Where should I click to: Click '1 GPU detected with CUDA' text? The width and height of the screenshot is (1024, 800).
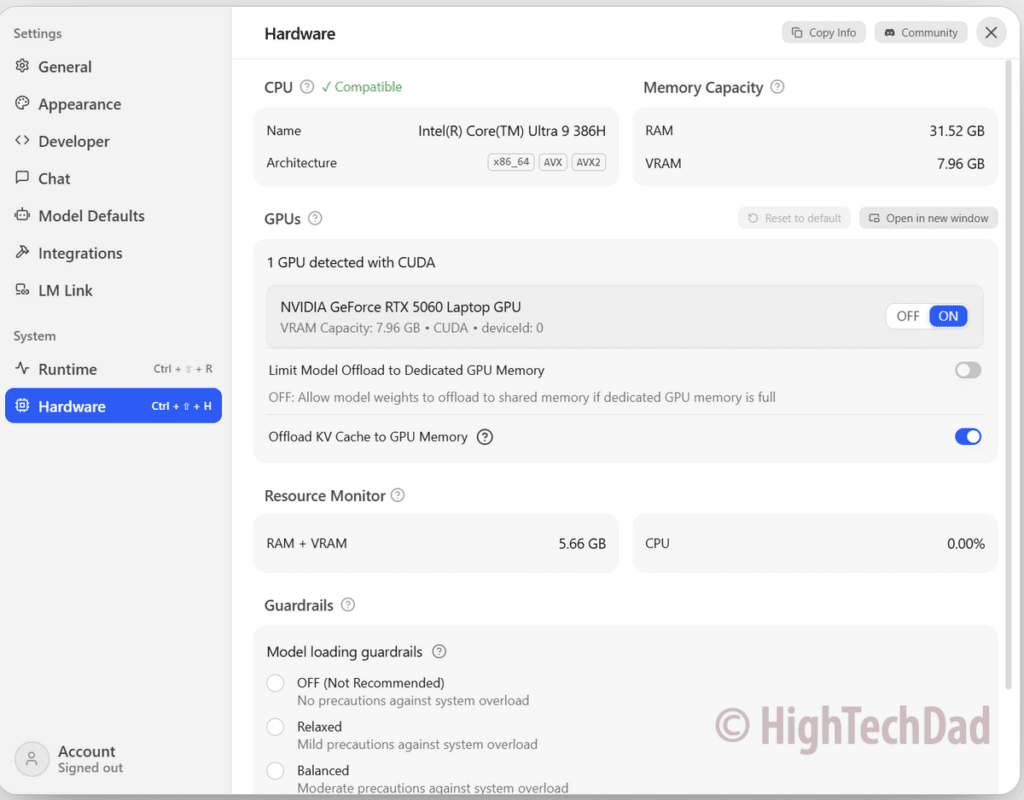pyautogui.click(x=351, y=263)
